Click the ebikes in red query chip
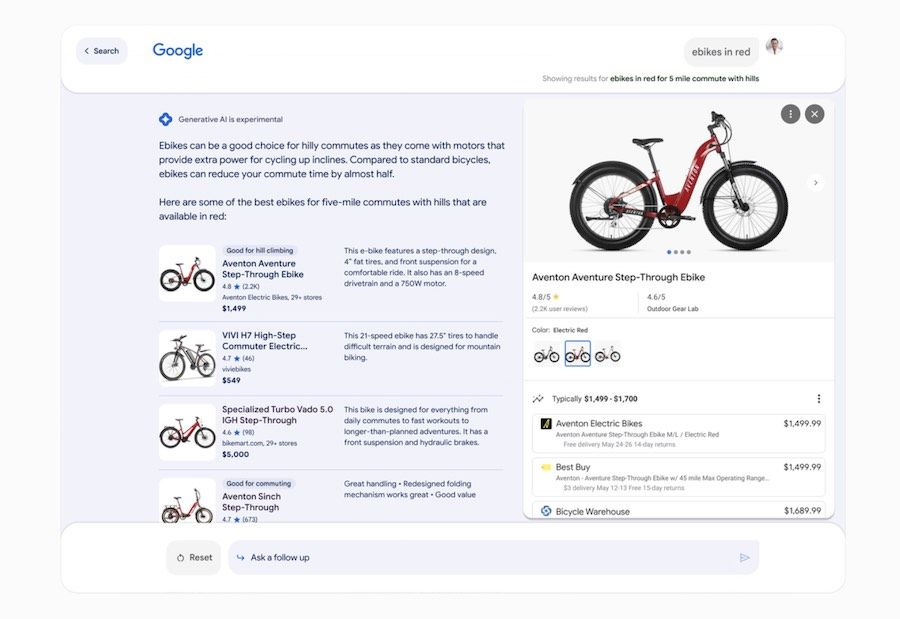The height and width of the screenshot is (619, 900). pos(721,52)
